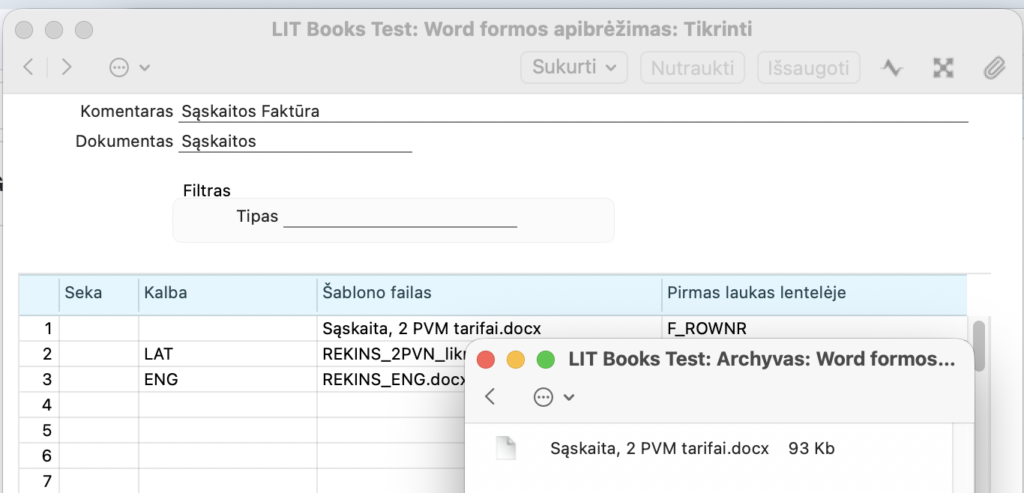Select row number 4 in the table
This screenshot has height=493, width=1024.
[39, 406]
